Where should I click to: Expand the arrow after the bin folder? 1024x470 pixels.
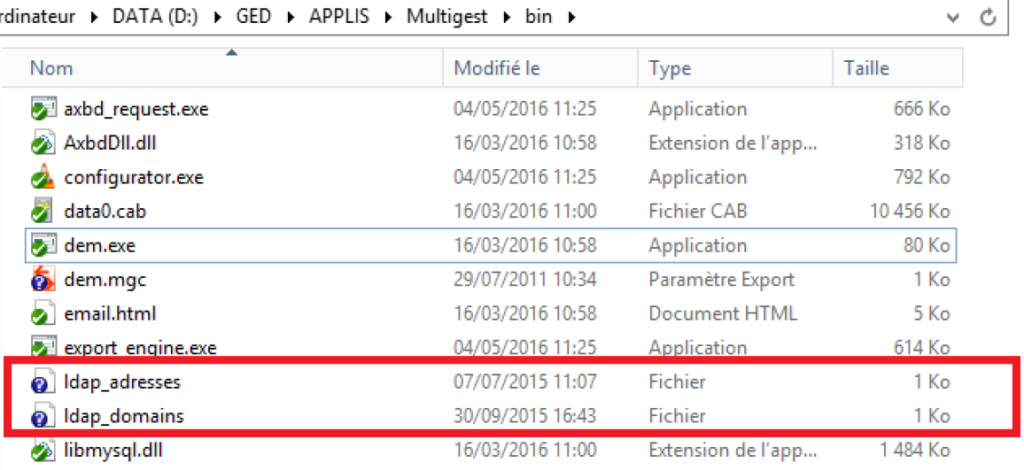tap(572, 17)
